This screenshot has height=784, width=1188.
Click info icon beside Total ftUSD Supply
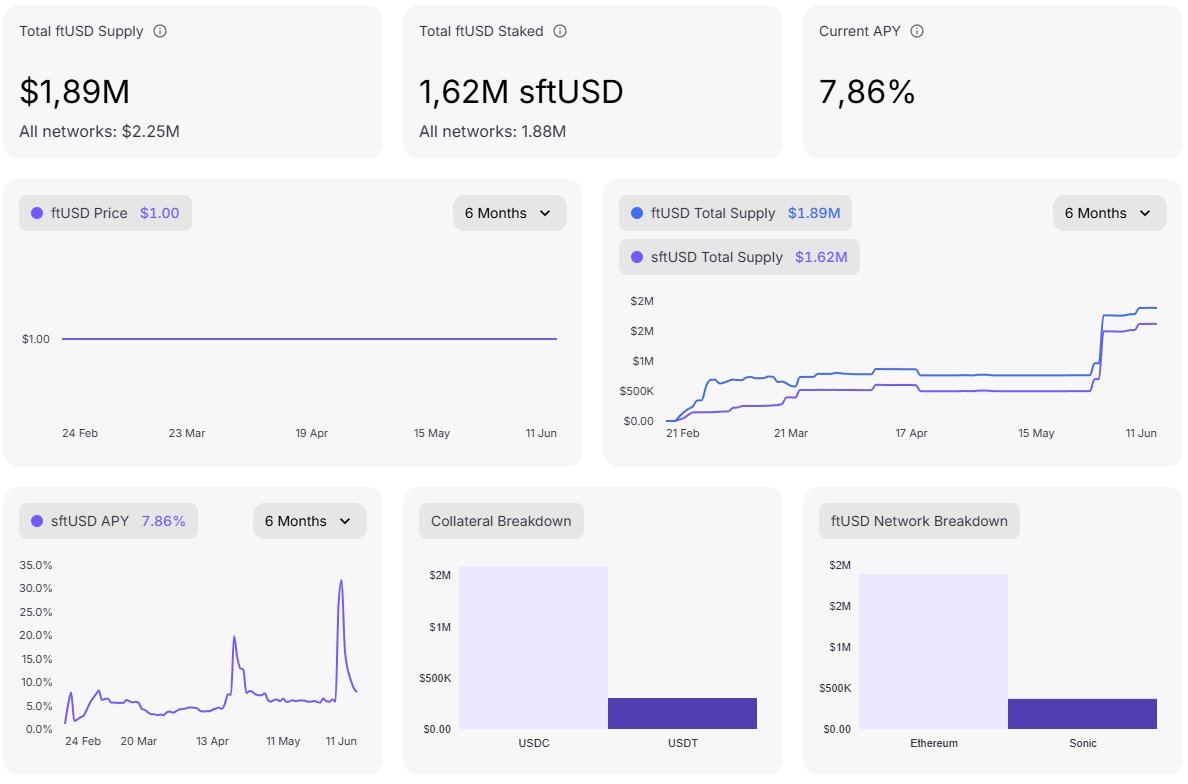pos(160,31)
